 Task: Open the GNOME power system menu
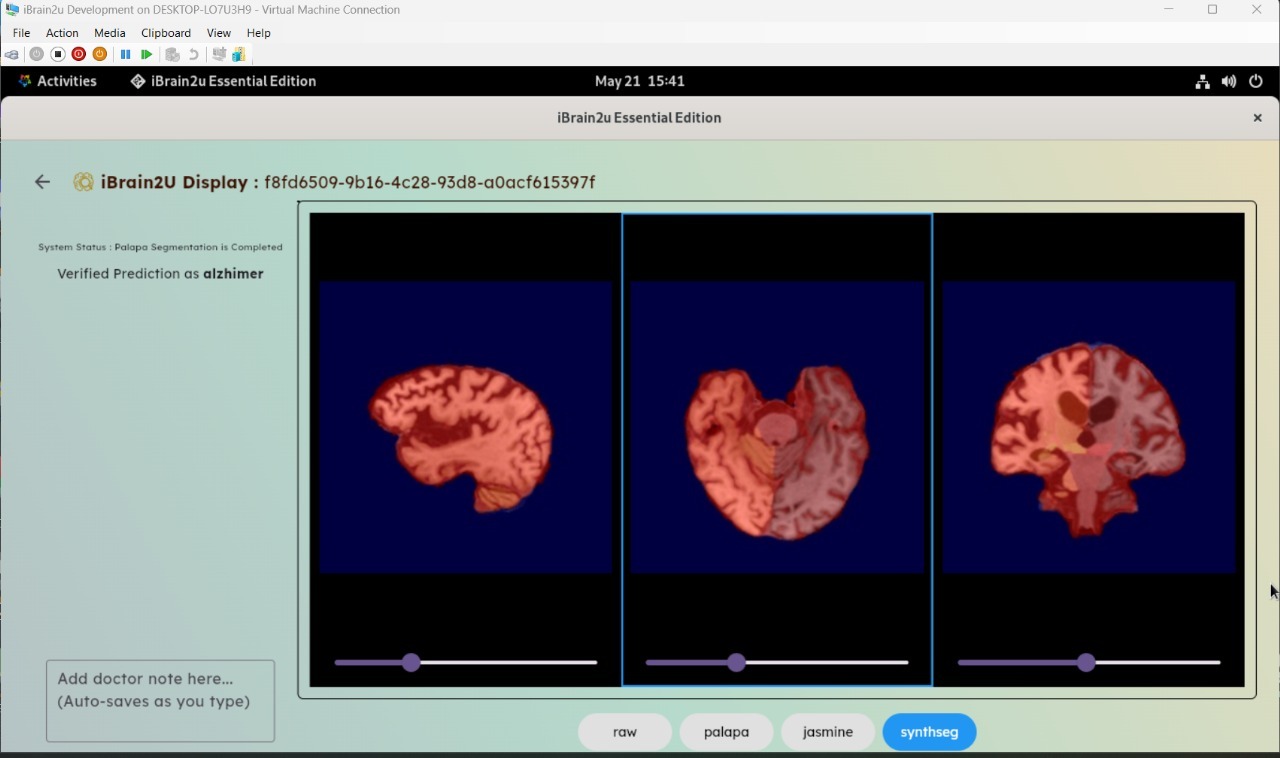1256,81
